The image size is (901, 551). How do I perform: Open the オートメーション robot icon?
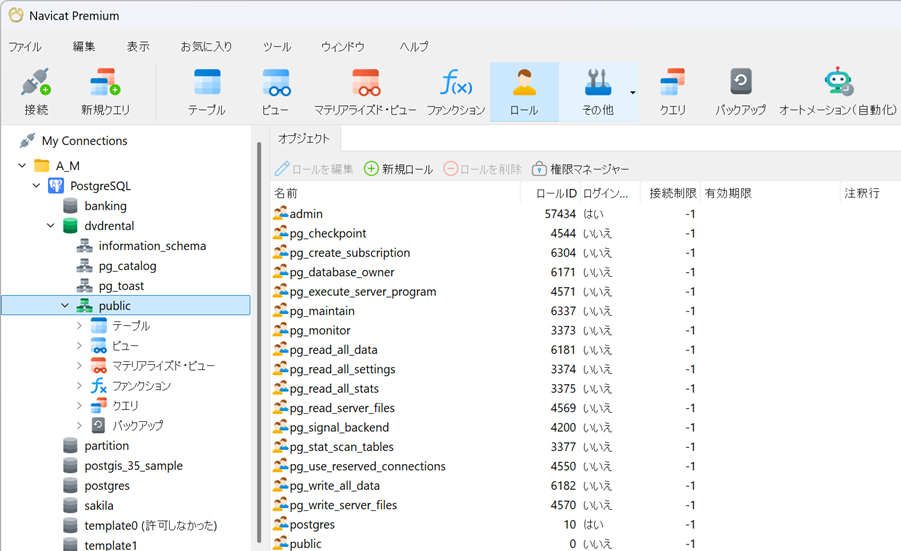(838, 82)
